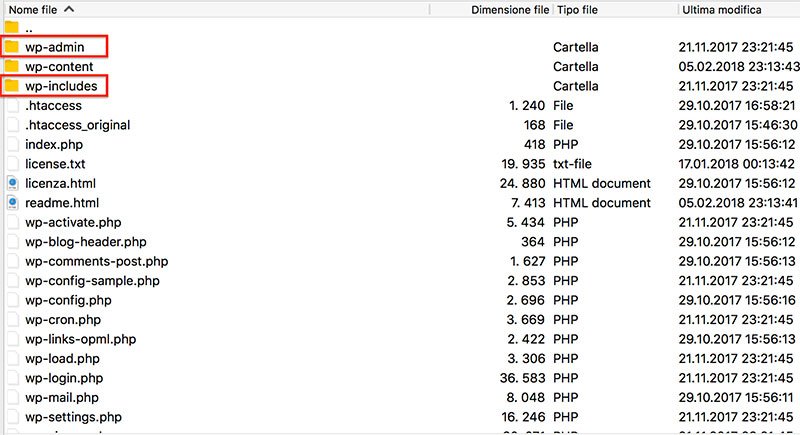The height and width of the screenshot is (435, 800).
Task: Click the 24.880 size of licenza.html
Action: pos(522,183)
